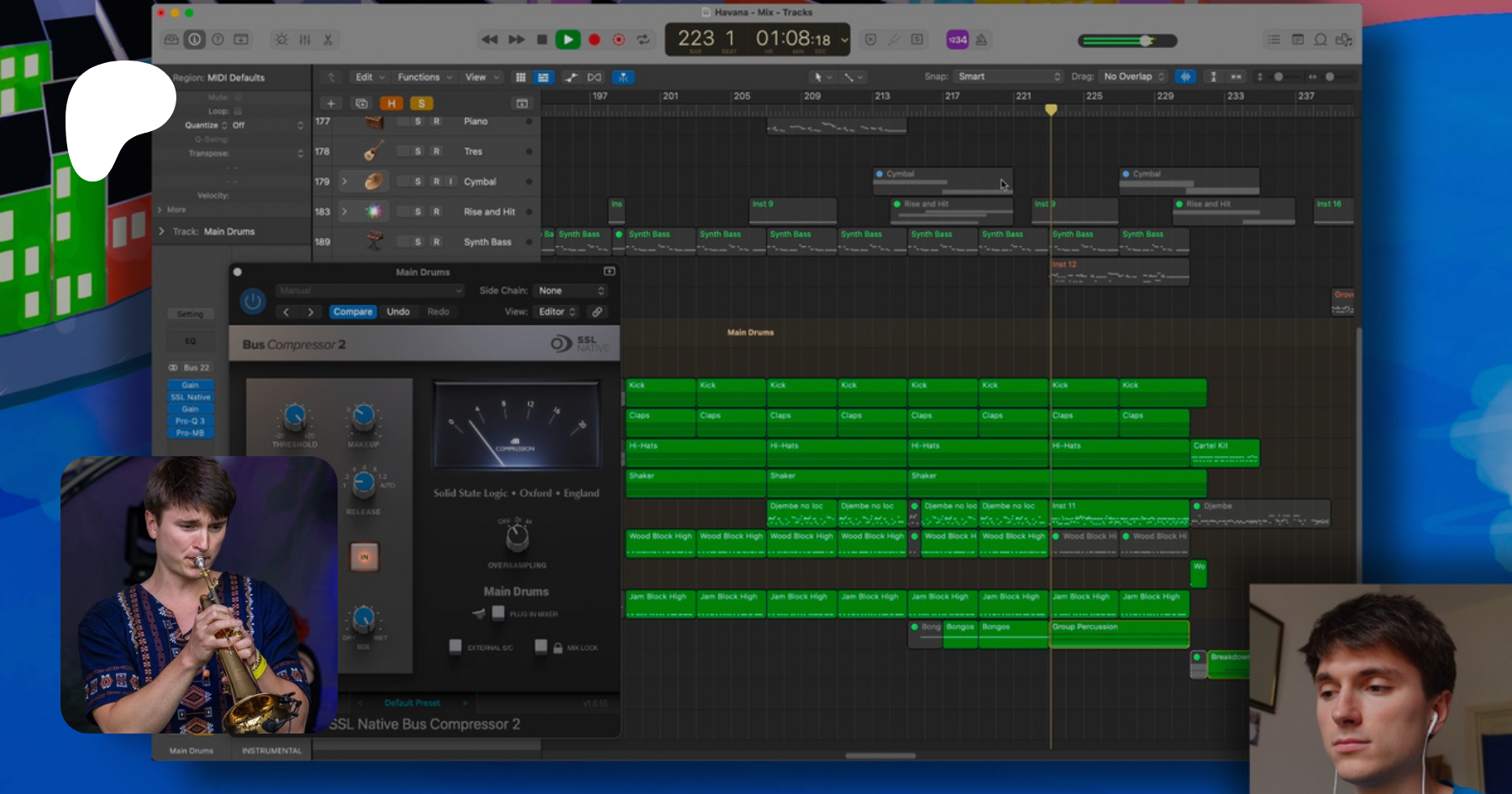This screenshot has width=1512, height=794.
Task: Adjust the master volume slider
Action: [1145, 40]
